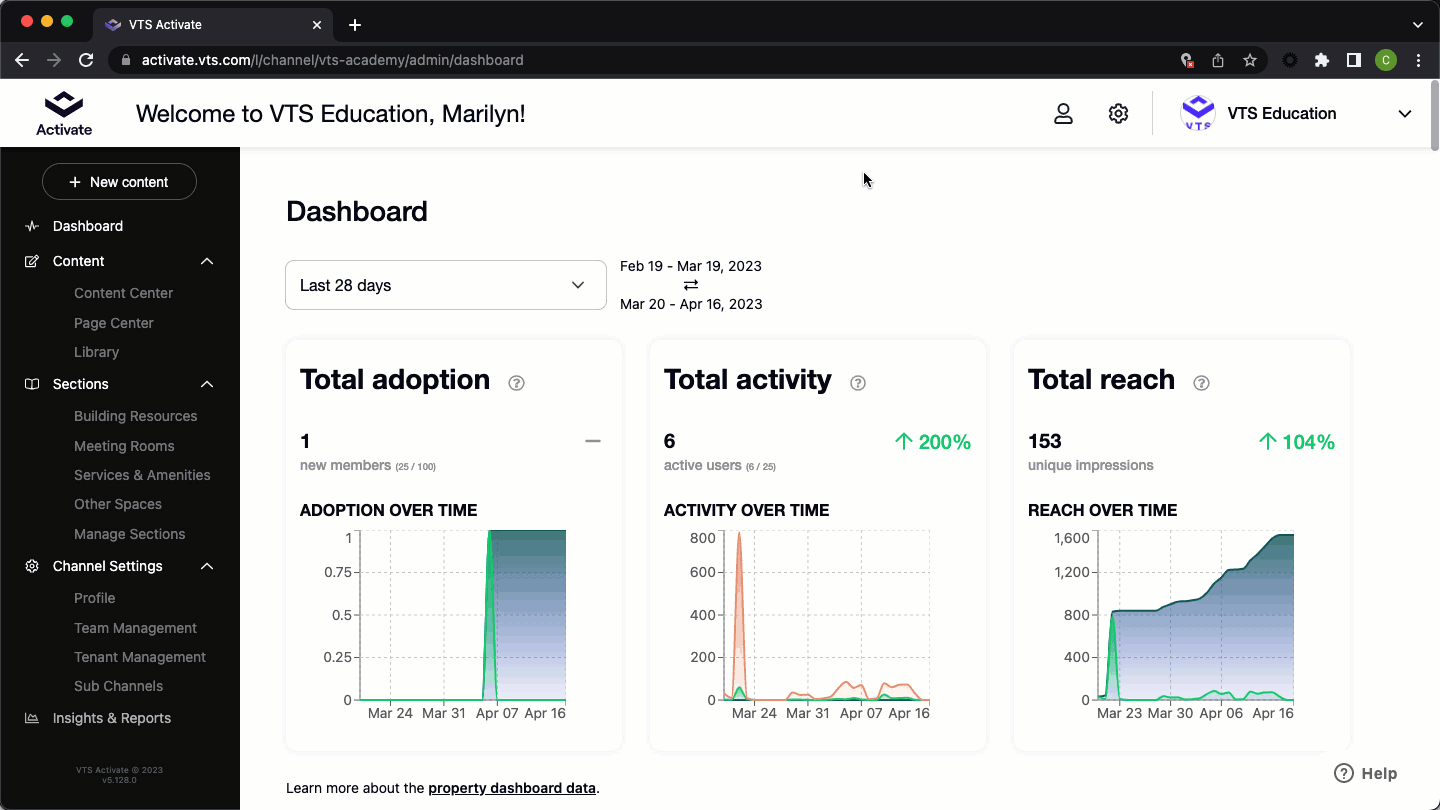The width and height of the screenshot is (1440, 810).
Task: Close the VTS Activate browser tab
Action: (x=316, y=25)
